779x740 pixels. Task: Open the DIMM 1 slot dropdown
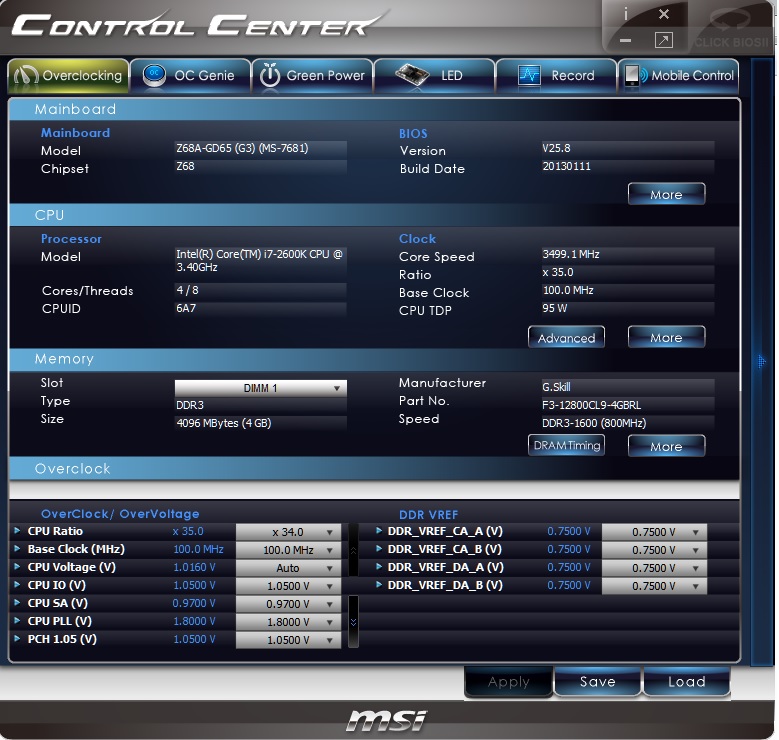[x=261, y=388]
